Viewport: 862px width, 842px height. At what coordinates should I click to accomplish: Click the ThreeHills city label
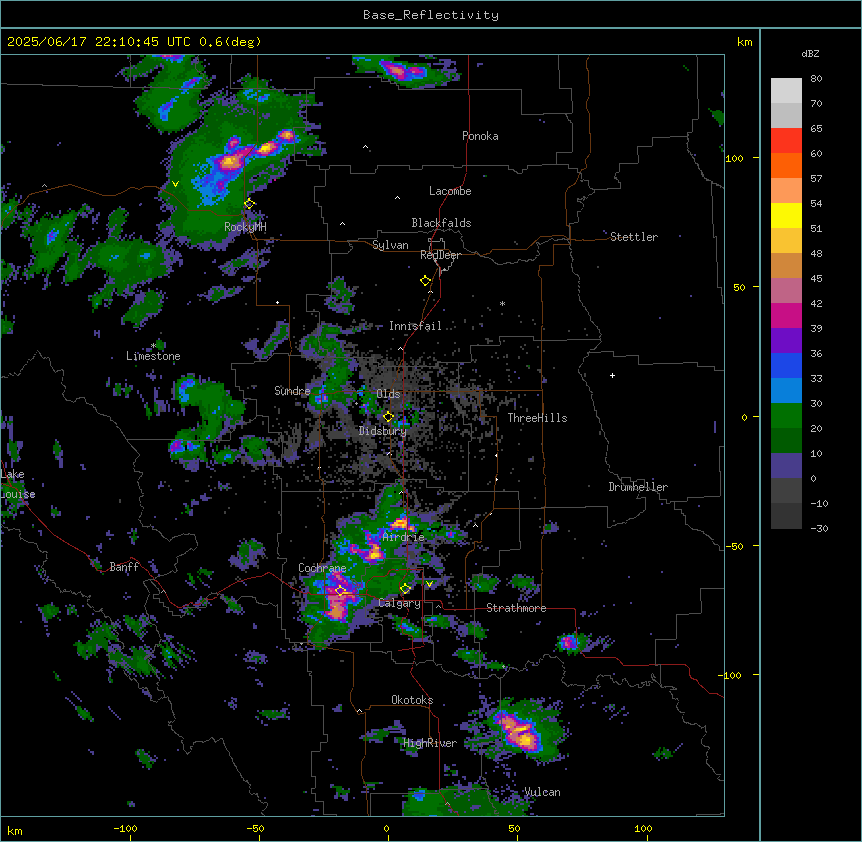[x=537, y=418]
